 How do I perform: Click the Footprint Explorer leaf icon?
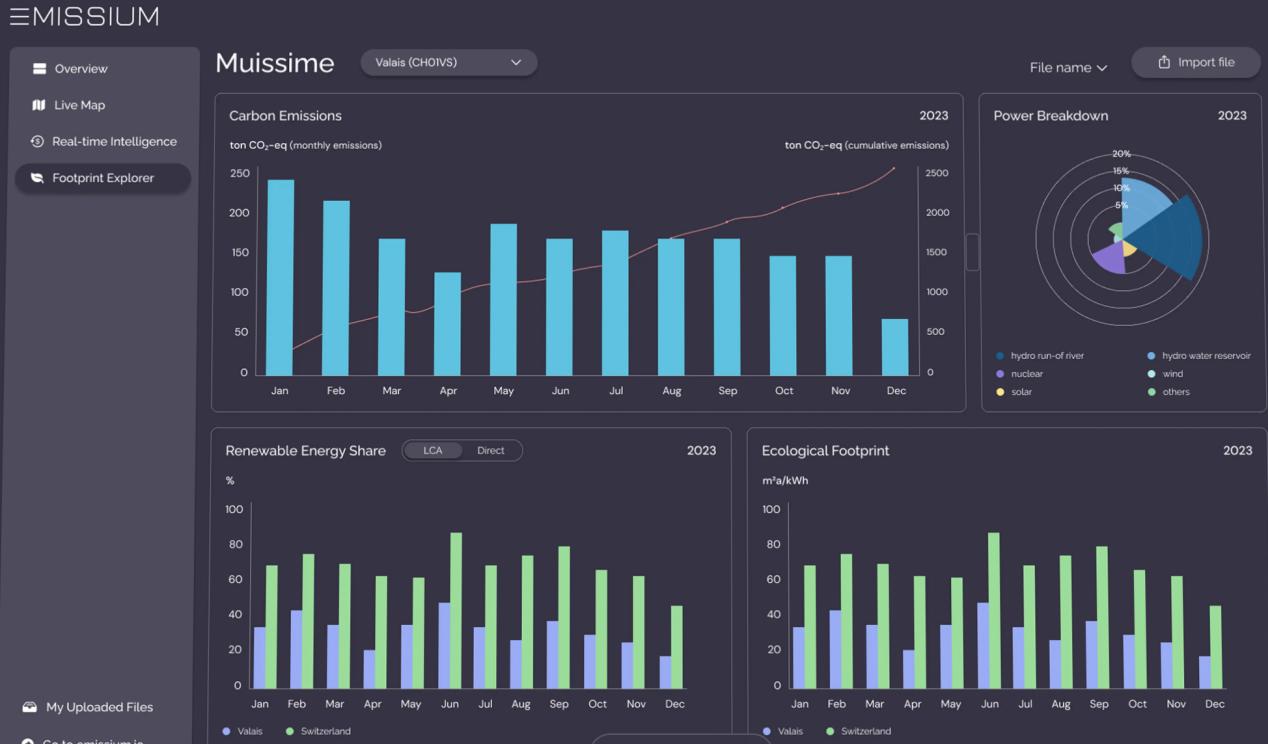[x=37, y=178]
